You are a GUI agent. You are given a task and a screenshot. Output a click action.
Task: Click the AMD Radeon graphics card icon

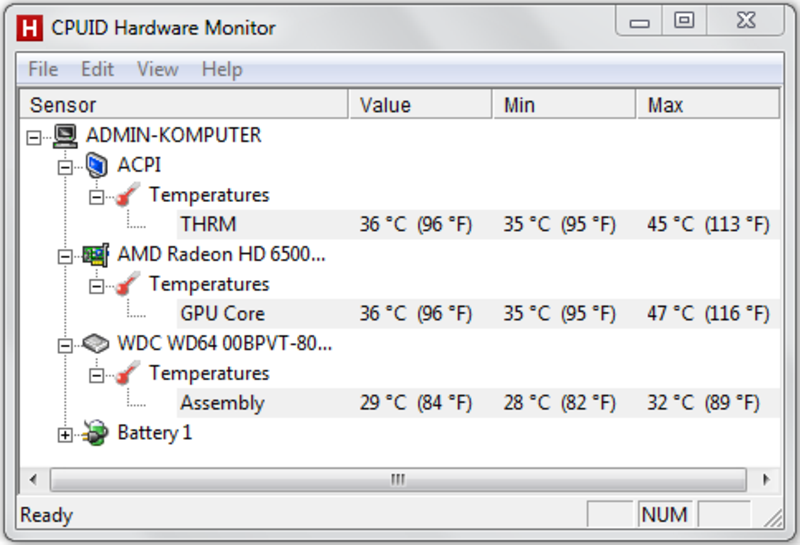(96, 255)
